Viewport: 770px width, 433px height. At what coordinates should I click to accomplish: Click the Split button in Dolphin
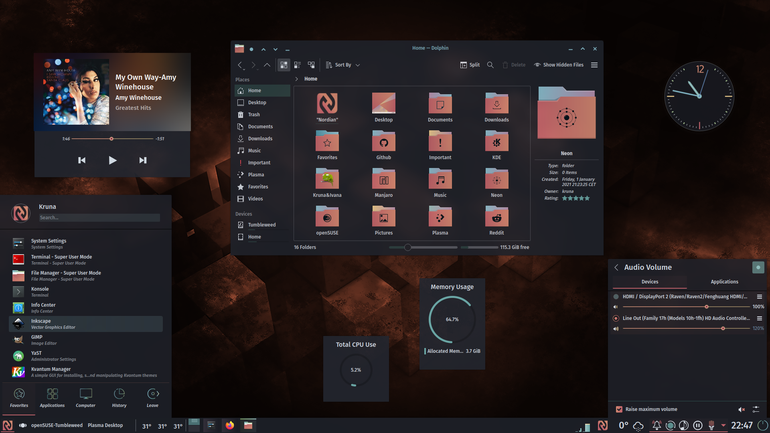(x=469, y=65)
